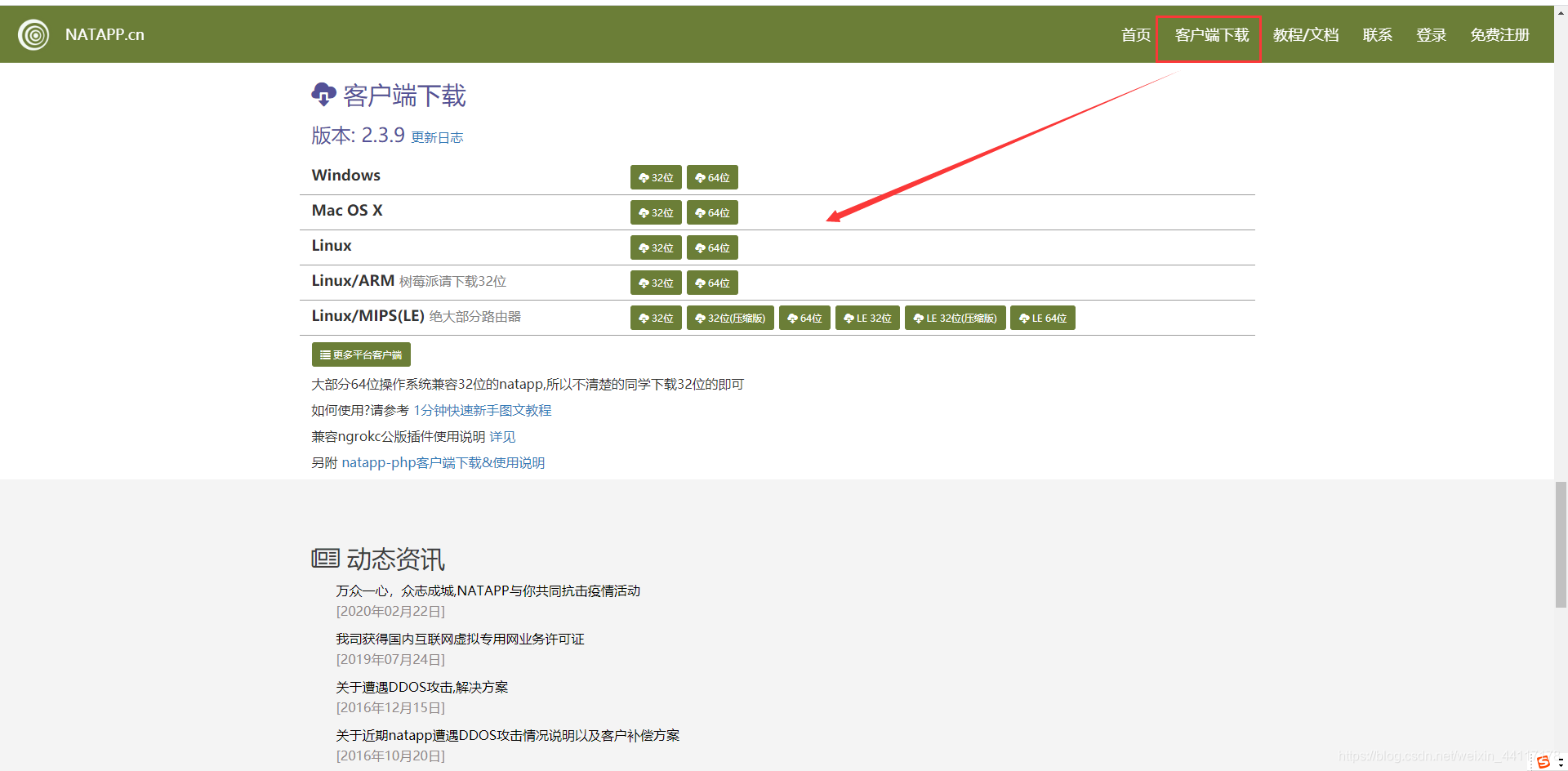
Task: Open the 客户端下载 menu item
Action: (x=1211, y=35)
